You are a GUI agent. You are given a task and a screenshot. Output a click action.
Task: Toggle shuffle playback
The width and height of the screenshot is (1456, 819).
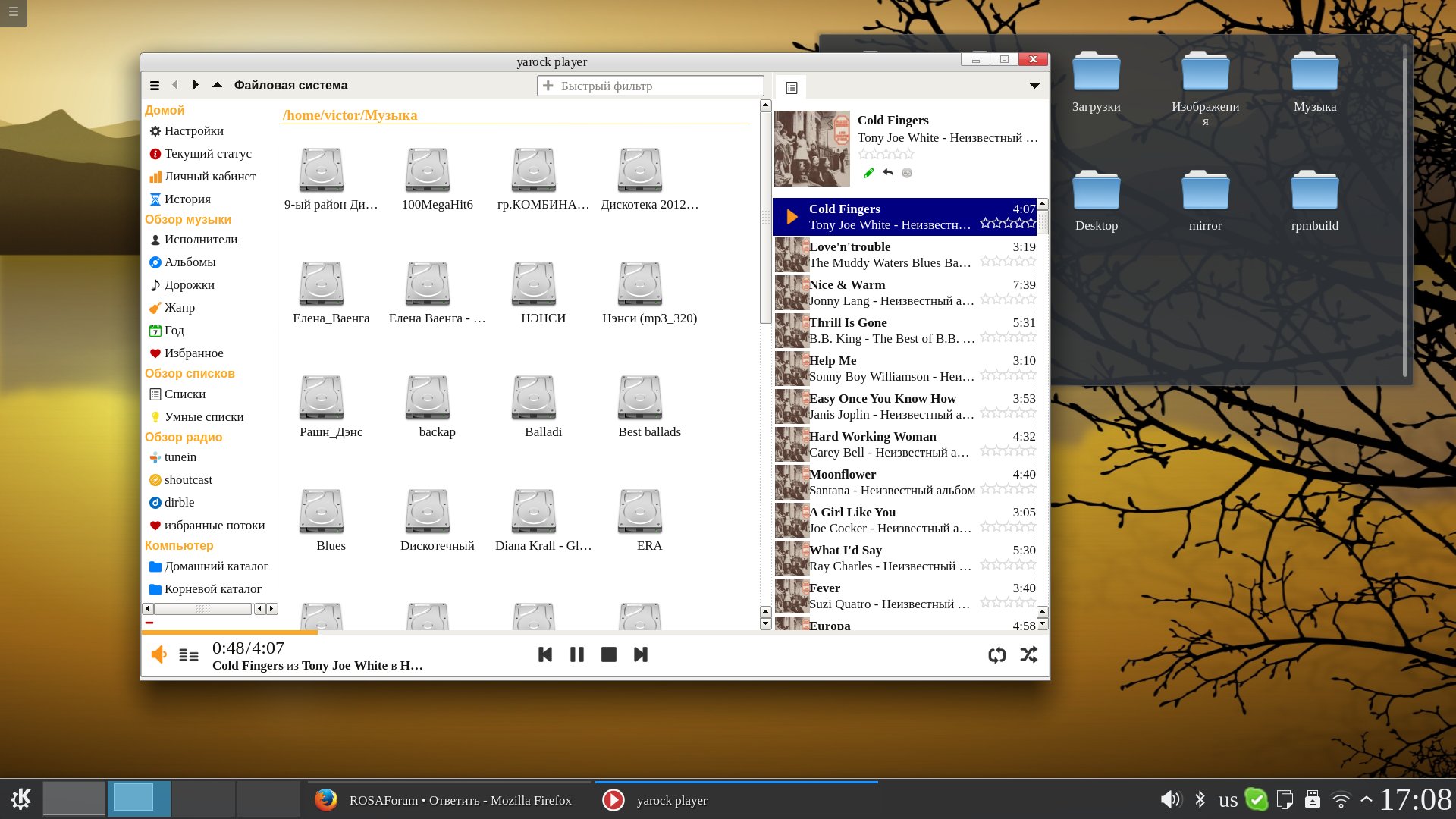point(1028,654)
